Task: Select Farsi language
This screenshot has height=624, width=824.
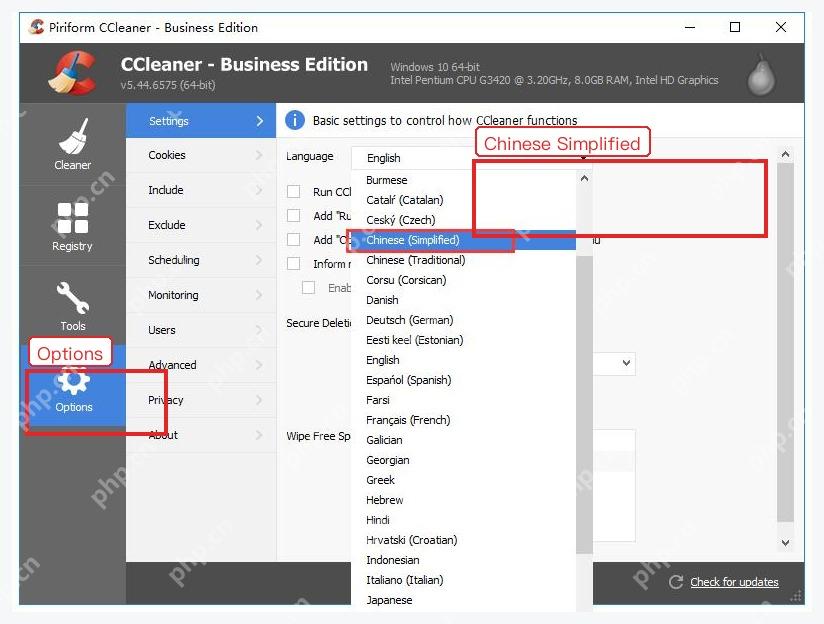Action: click(464, 400)
